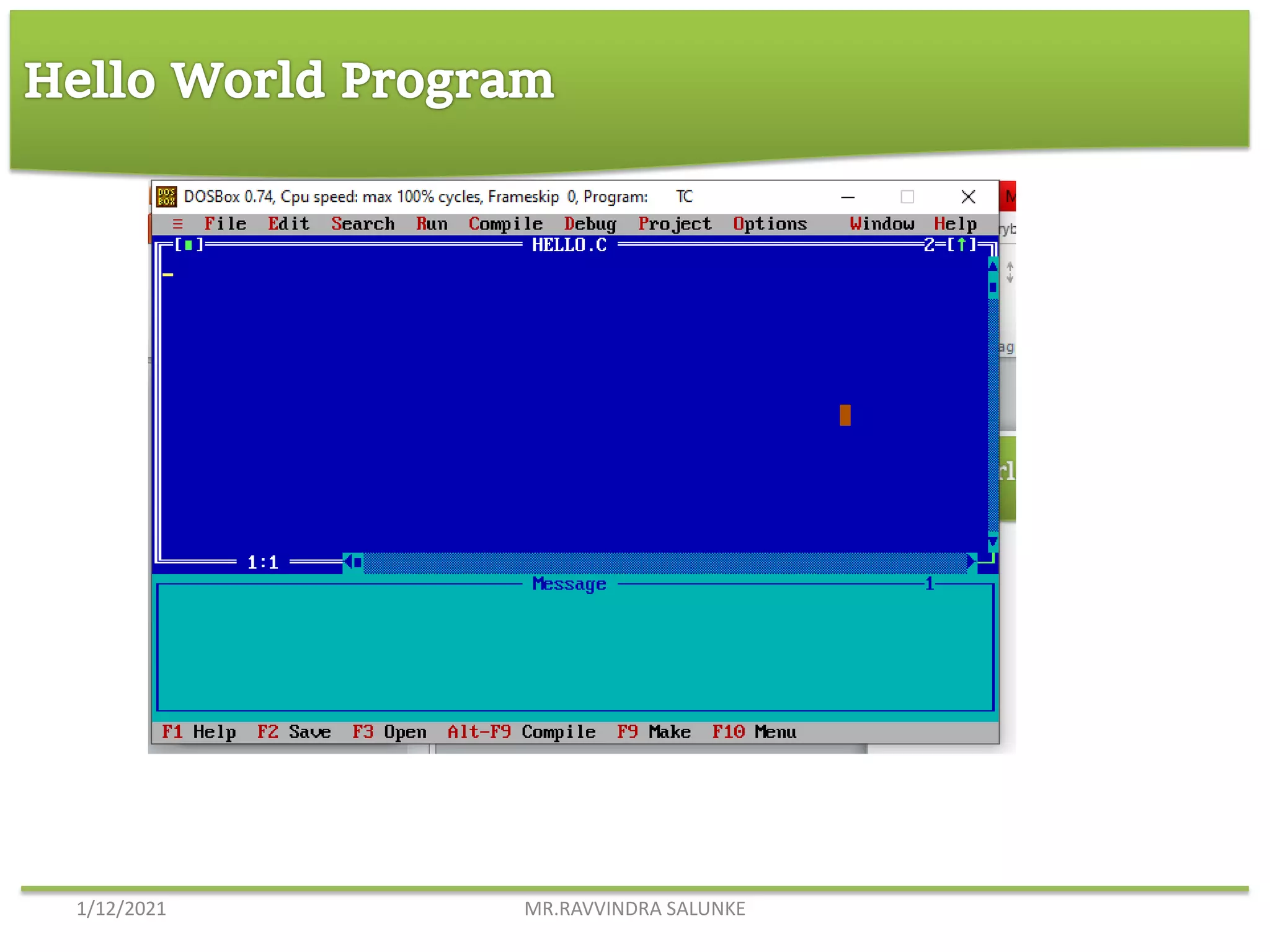
Task: Expand the Window menu
Action: (x=882, y=224)
